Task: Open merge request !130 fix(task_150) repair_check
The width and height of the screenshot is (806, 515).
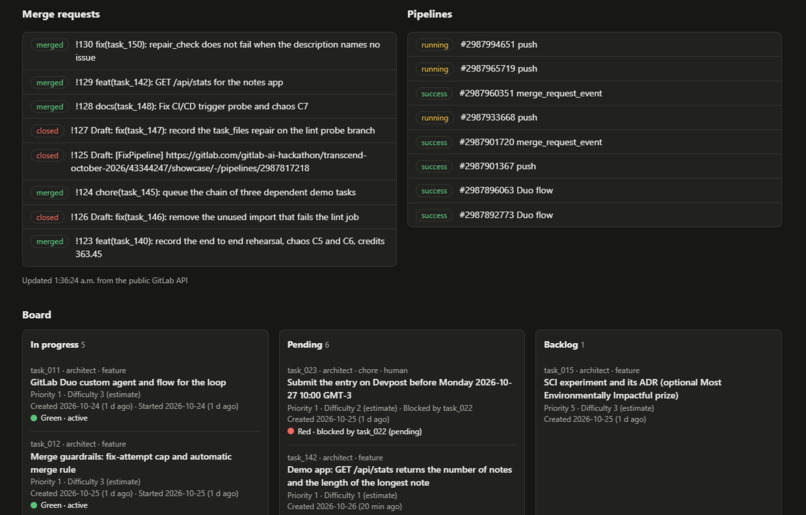Action: click(209, 51)
